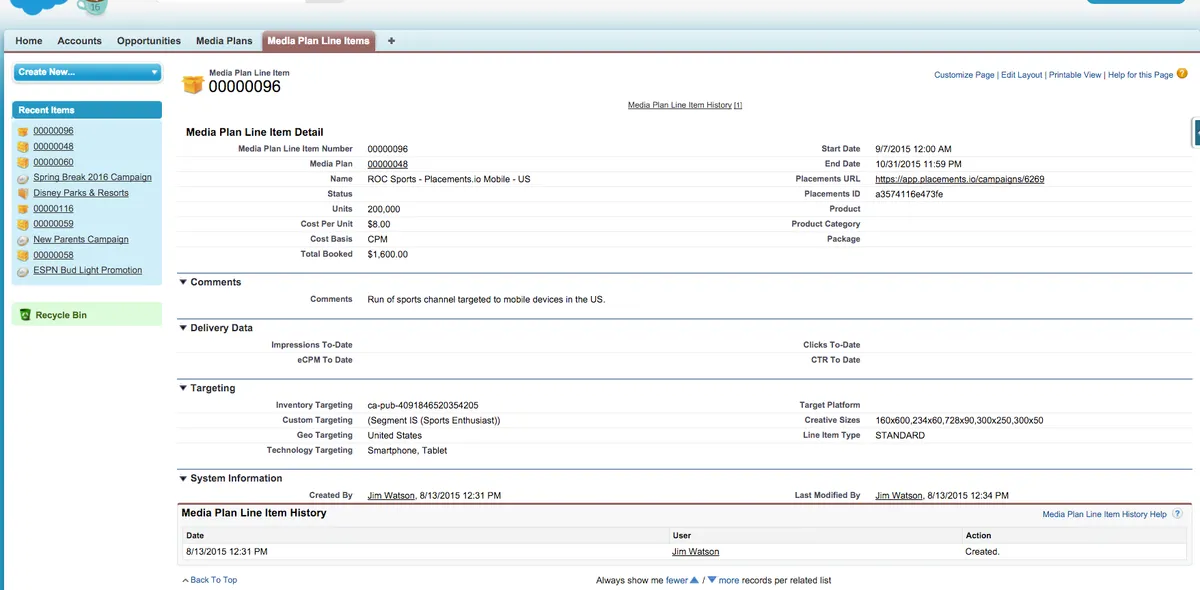This screenshot has height=590, width=1200.
Task: Open the Placements URL campaigns/6269 link
Action: (x=960, y=179)
